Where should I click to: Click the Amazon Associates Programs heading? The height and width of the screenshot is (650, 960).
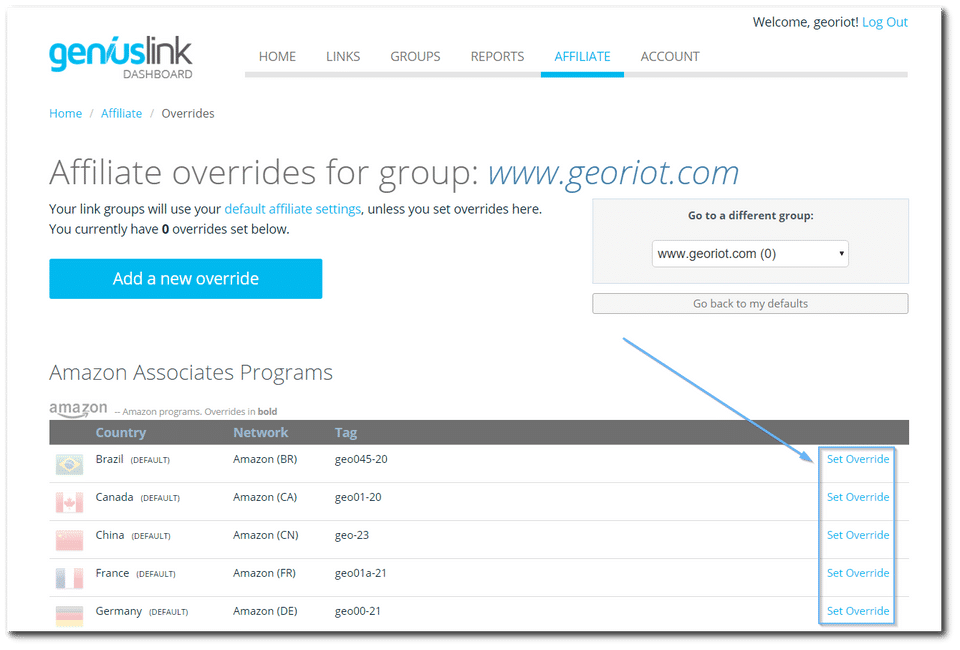190,372
